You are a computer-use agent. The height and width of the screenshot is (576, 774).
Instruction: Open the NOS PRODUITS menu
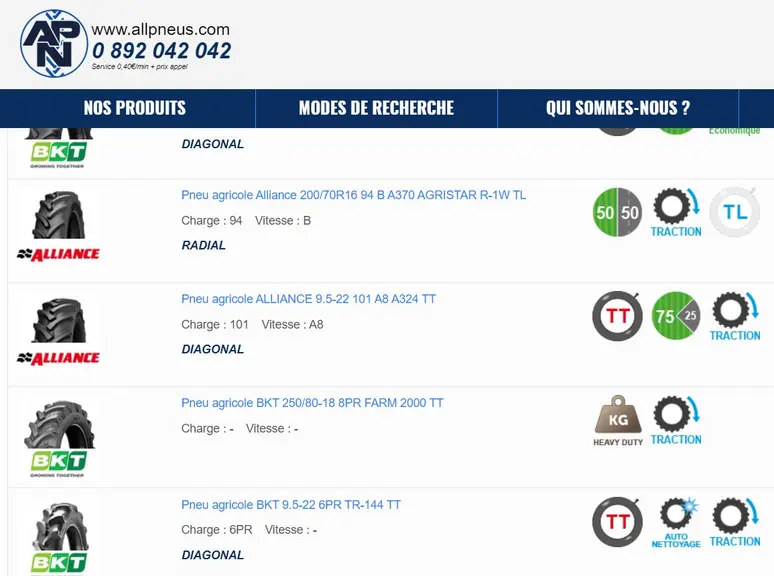pos(135,108)
